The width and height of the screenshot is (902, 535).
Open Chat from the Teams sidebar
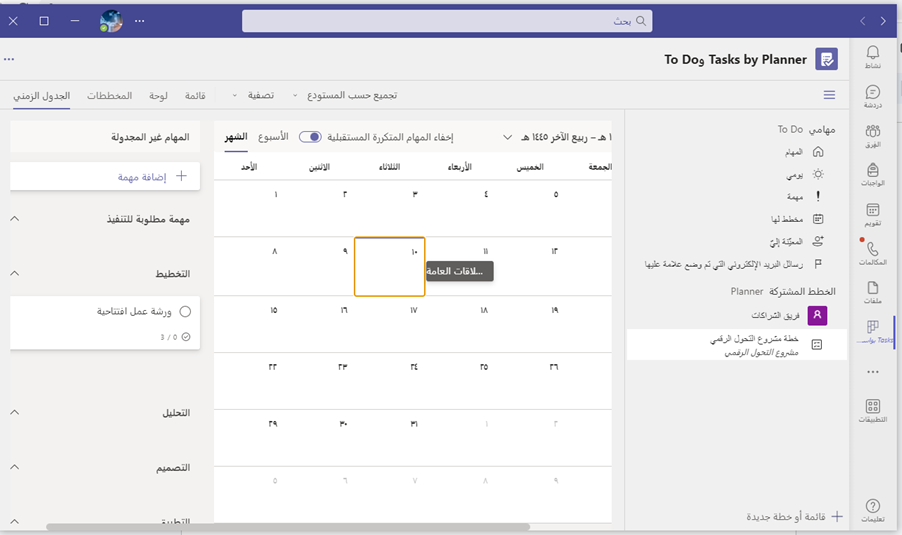[872, 96]
